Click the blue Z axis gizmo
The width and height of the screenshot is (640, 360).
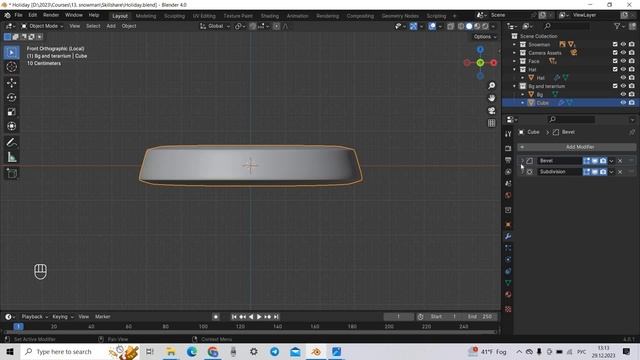480,50
